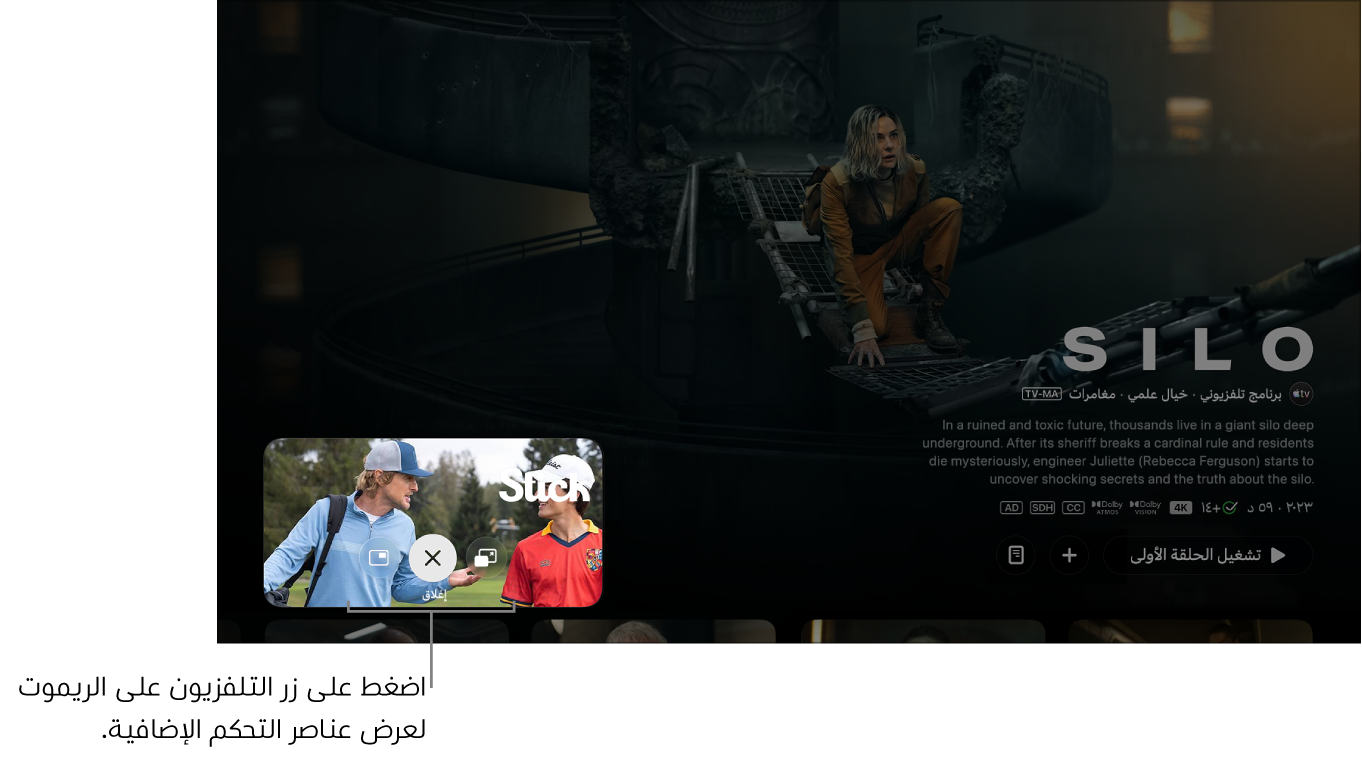Click the 'إغلاق' label under the X
Screen dimensions: 1362x758
[x=433, y=594]
